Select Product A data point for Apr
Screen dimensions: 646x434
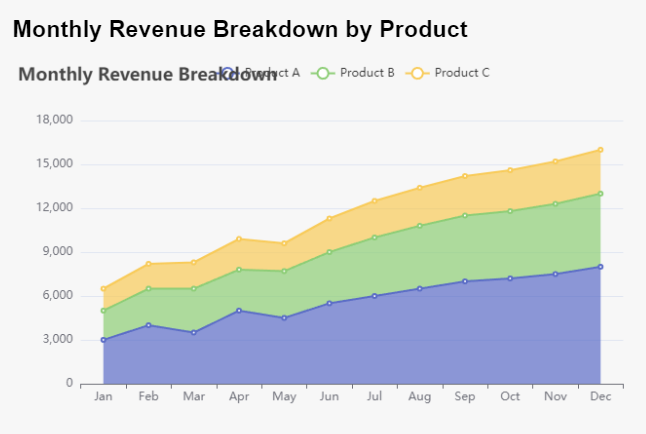[239, 311]
